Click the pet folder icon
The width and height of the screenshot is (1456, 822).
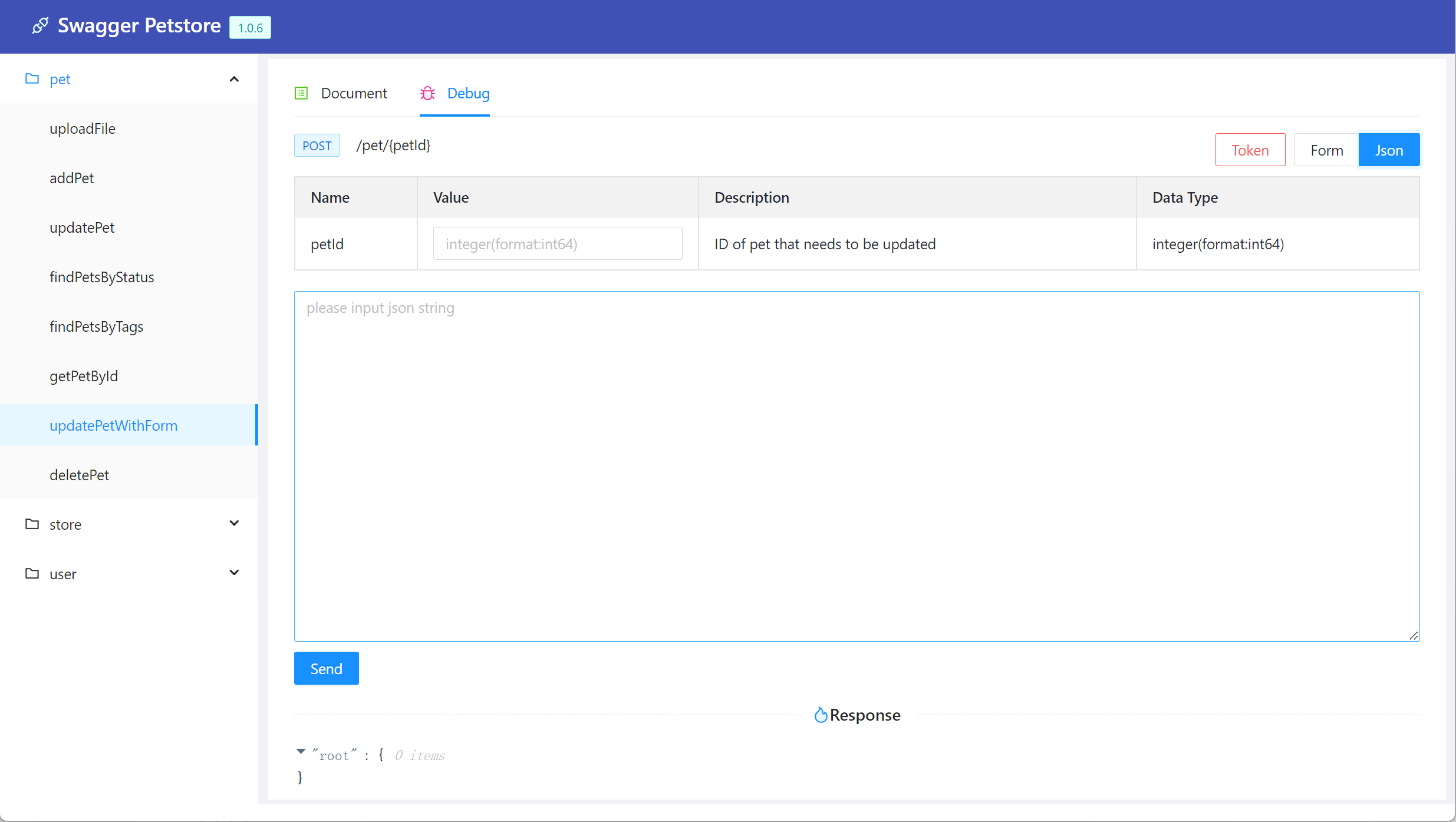pyautogui.click(x=32, y=78)
